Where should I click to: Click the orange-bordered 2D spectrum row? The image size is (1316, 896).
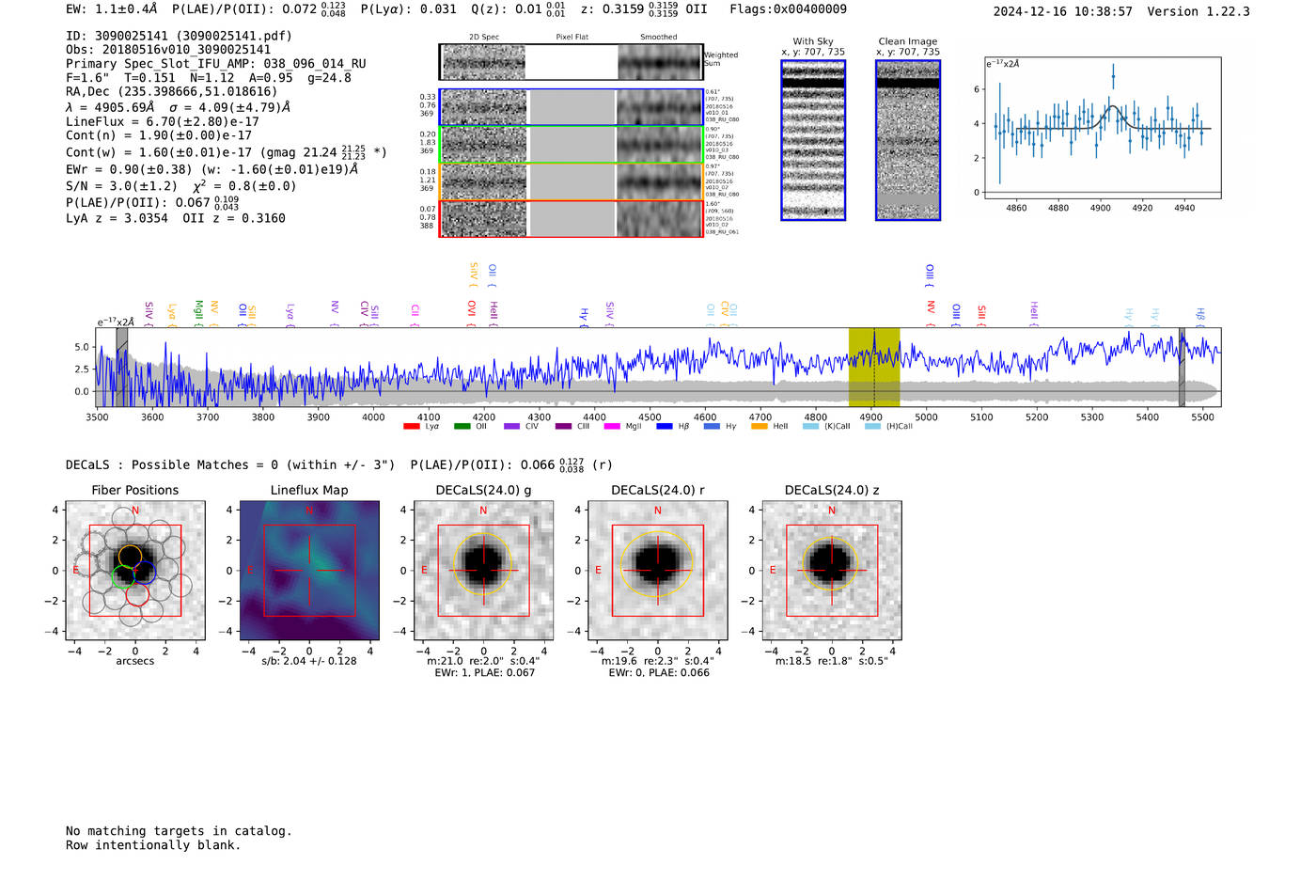point(571,181)
